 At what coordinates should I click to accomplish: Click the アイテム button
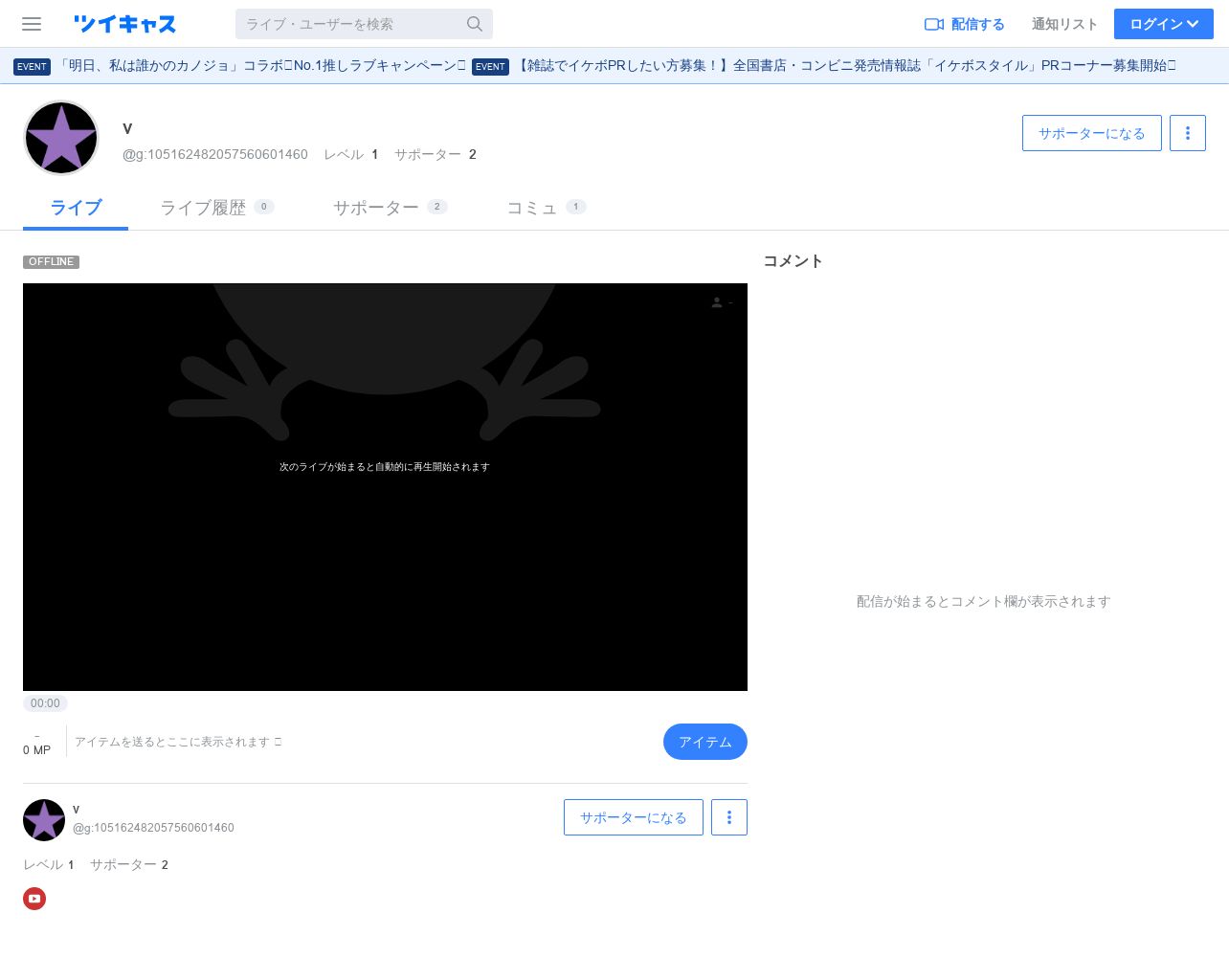tap(704, 742)
